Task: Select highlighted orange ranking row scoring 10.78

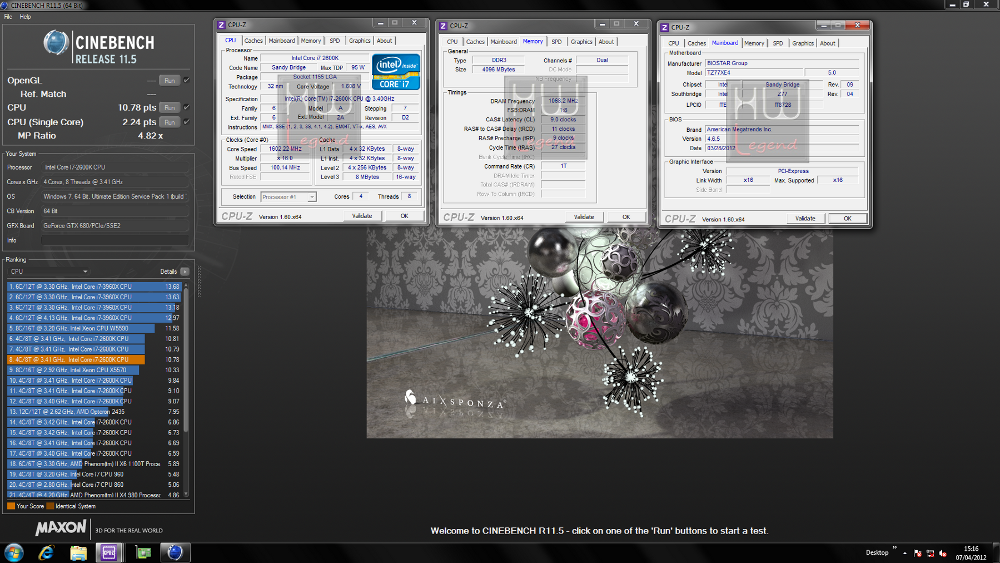Action: point(94,360)
